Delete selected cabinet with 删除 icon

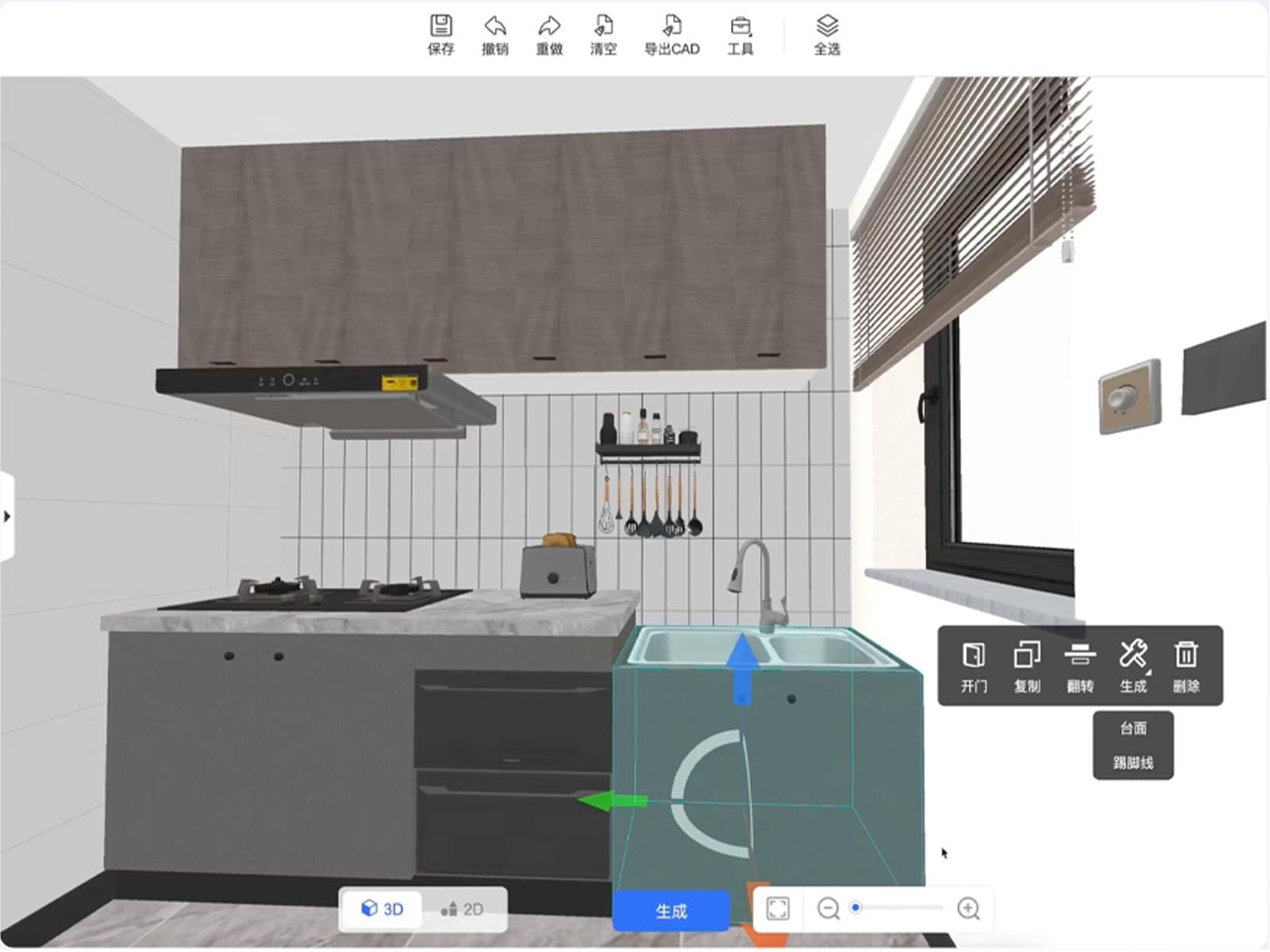click(1186, 665)
